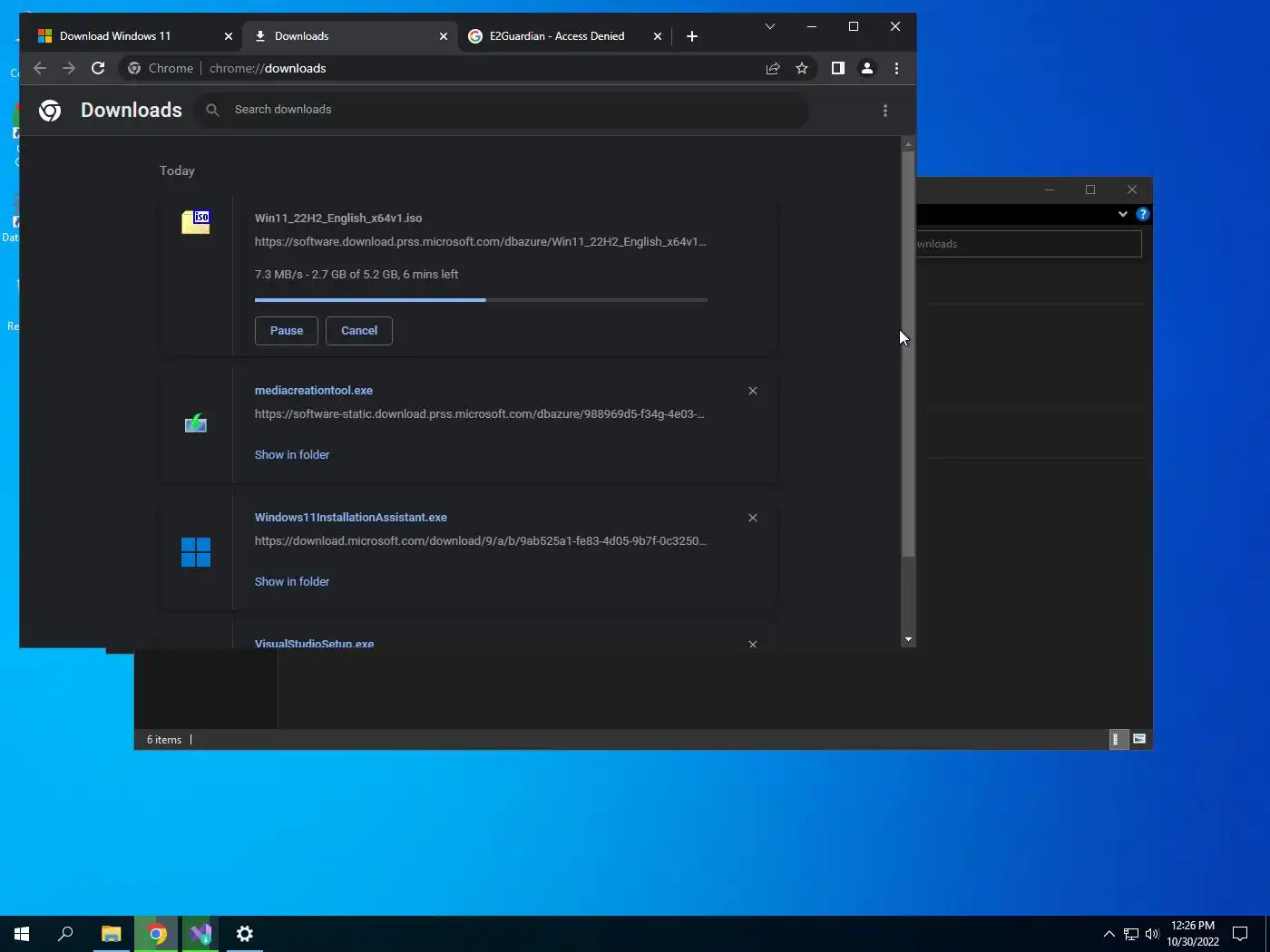
Task: Open Chrome's side panel
Action: [838, 68]
